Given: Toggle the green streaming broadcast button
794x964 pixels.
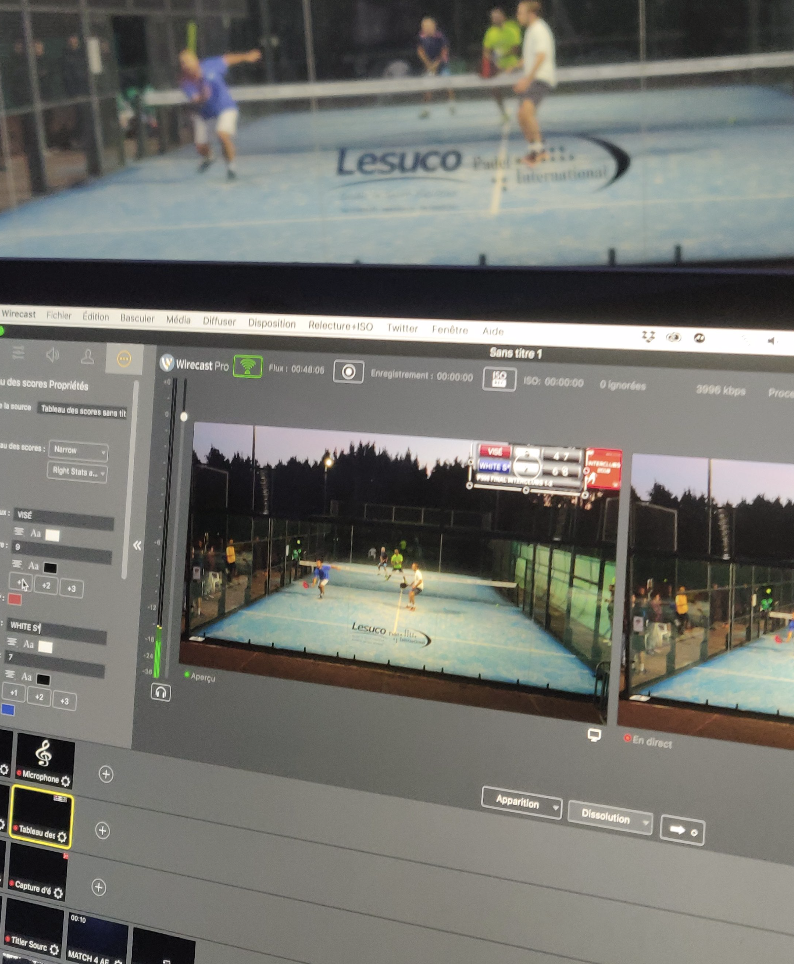Looking at the screenshot, I should point(248,366).
